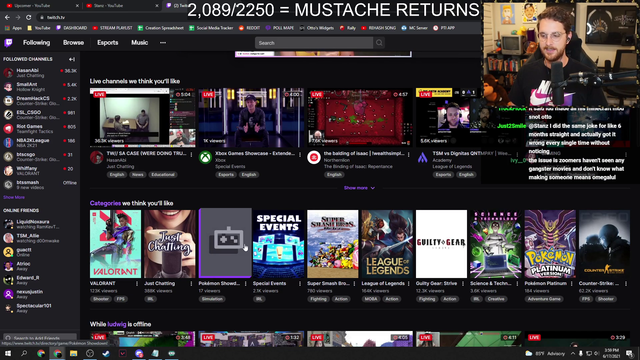Click the MOBA tag under League of Legends
The width and height of the screenshot is (640, 360).
point(371,299)
